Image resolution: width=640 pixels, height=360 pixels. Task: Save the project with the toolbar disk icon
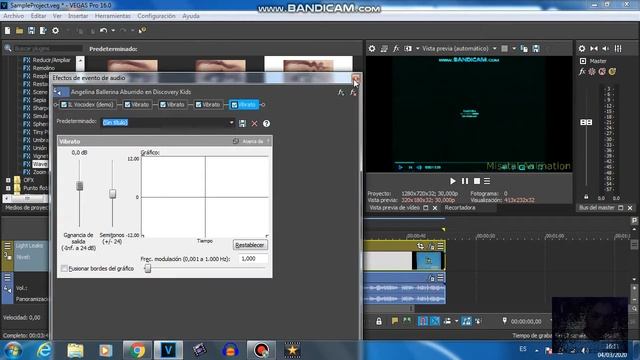point(31,31)
